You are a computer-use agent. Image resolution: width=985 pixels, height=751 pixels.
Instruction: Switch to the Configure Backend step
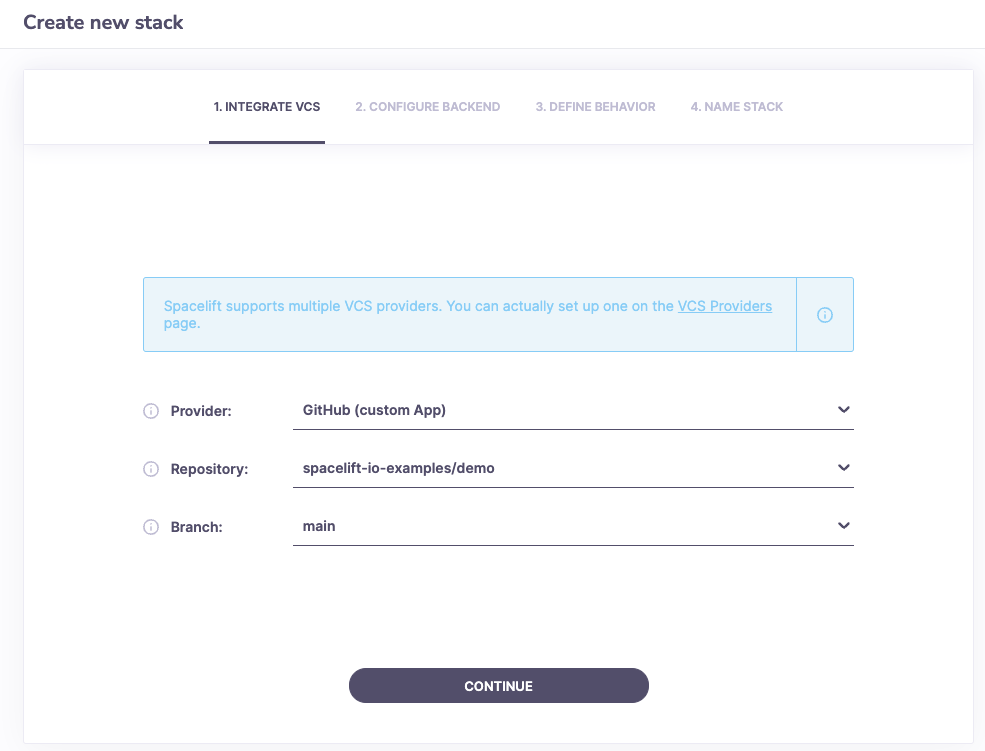pyautogui.click(x=427, y=107)
